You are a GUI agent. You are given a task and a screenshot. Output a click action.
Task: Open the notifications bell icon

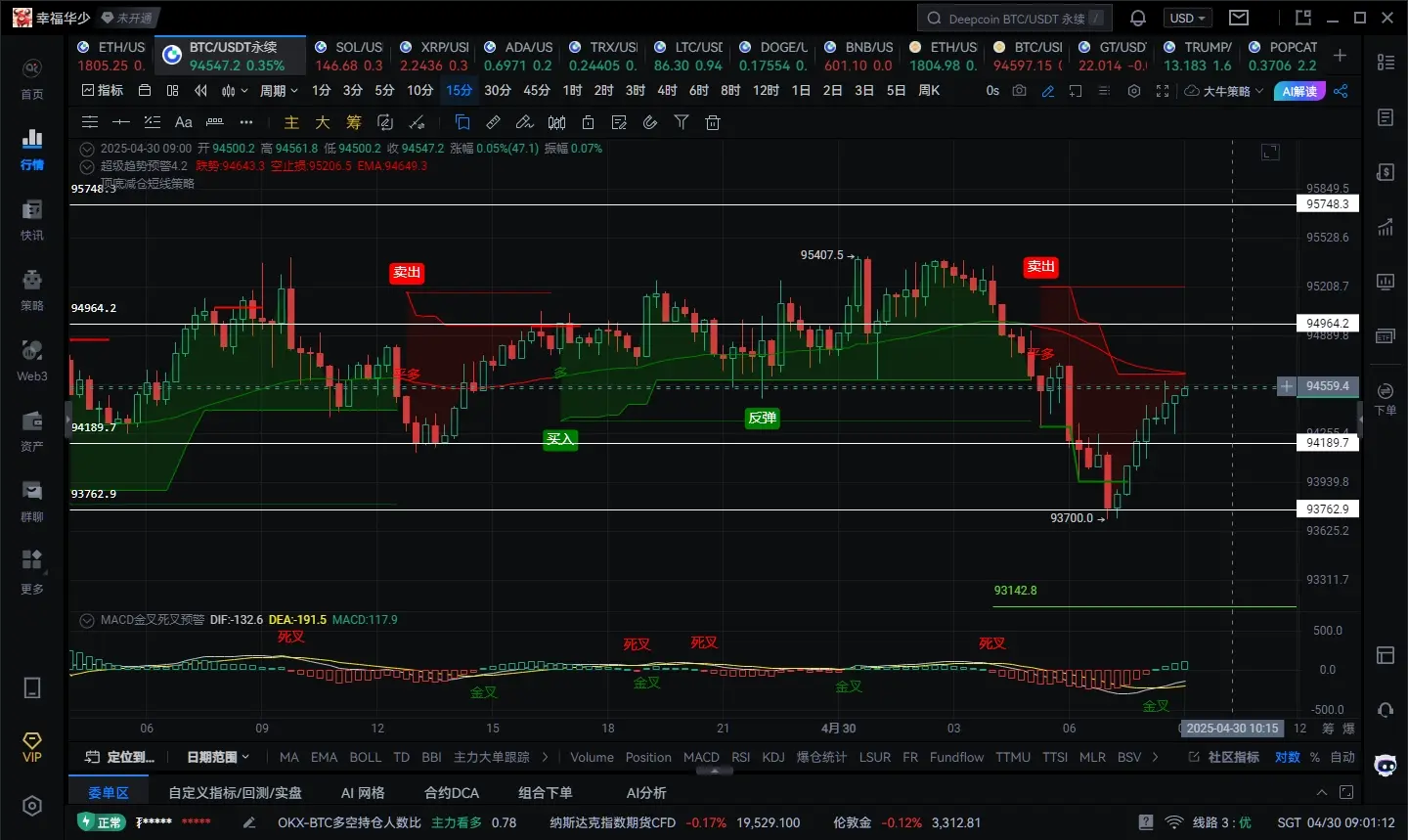(x=1138, y=19)
